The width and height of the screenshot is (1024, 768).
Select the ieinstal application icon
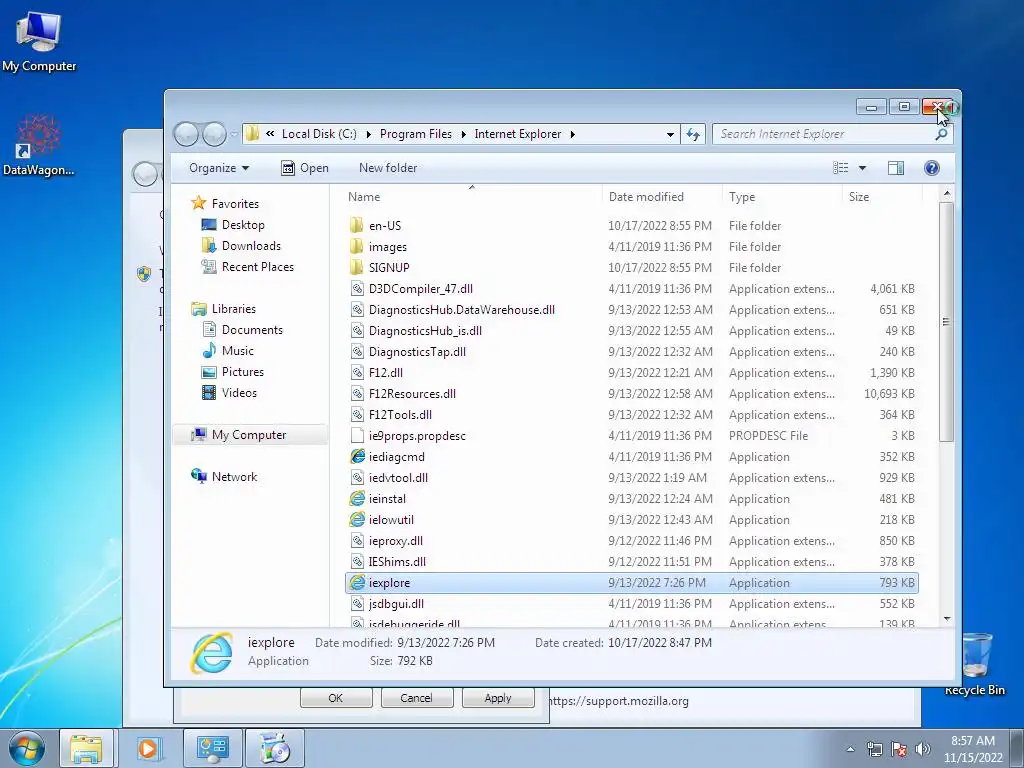click(357, 498)
